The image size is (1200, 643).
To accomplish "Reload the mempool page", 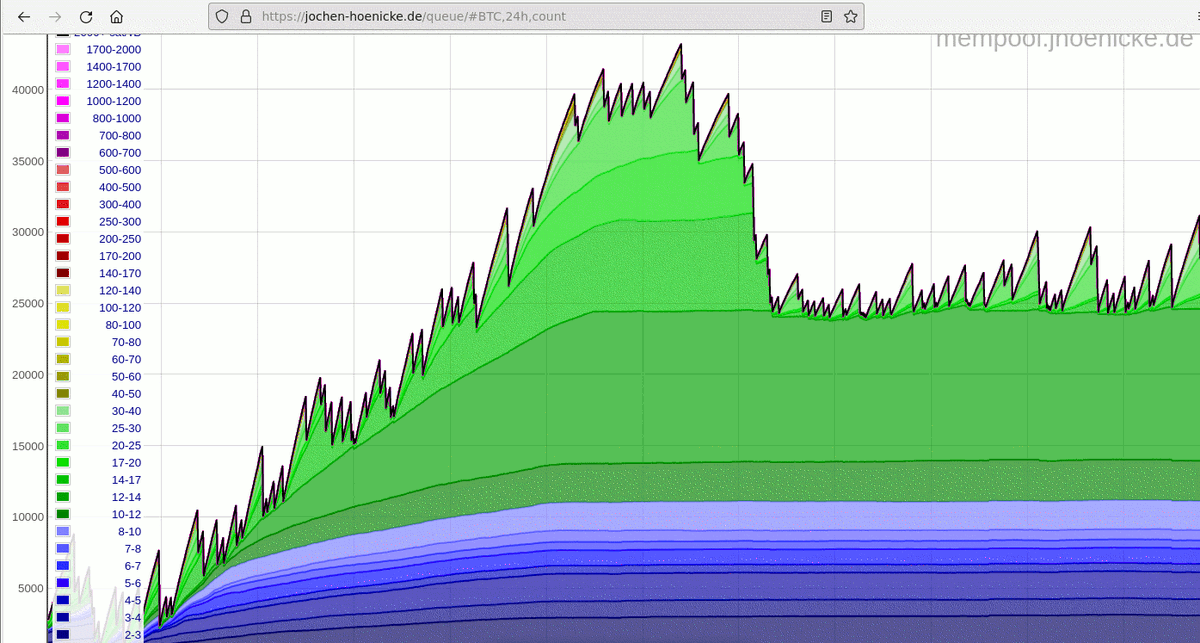I will (x=86, y=17).
